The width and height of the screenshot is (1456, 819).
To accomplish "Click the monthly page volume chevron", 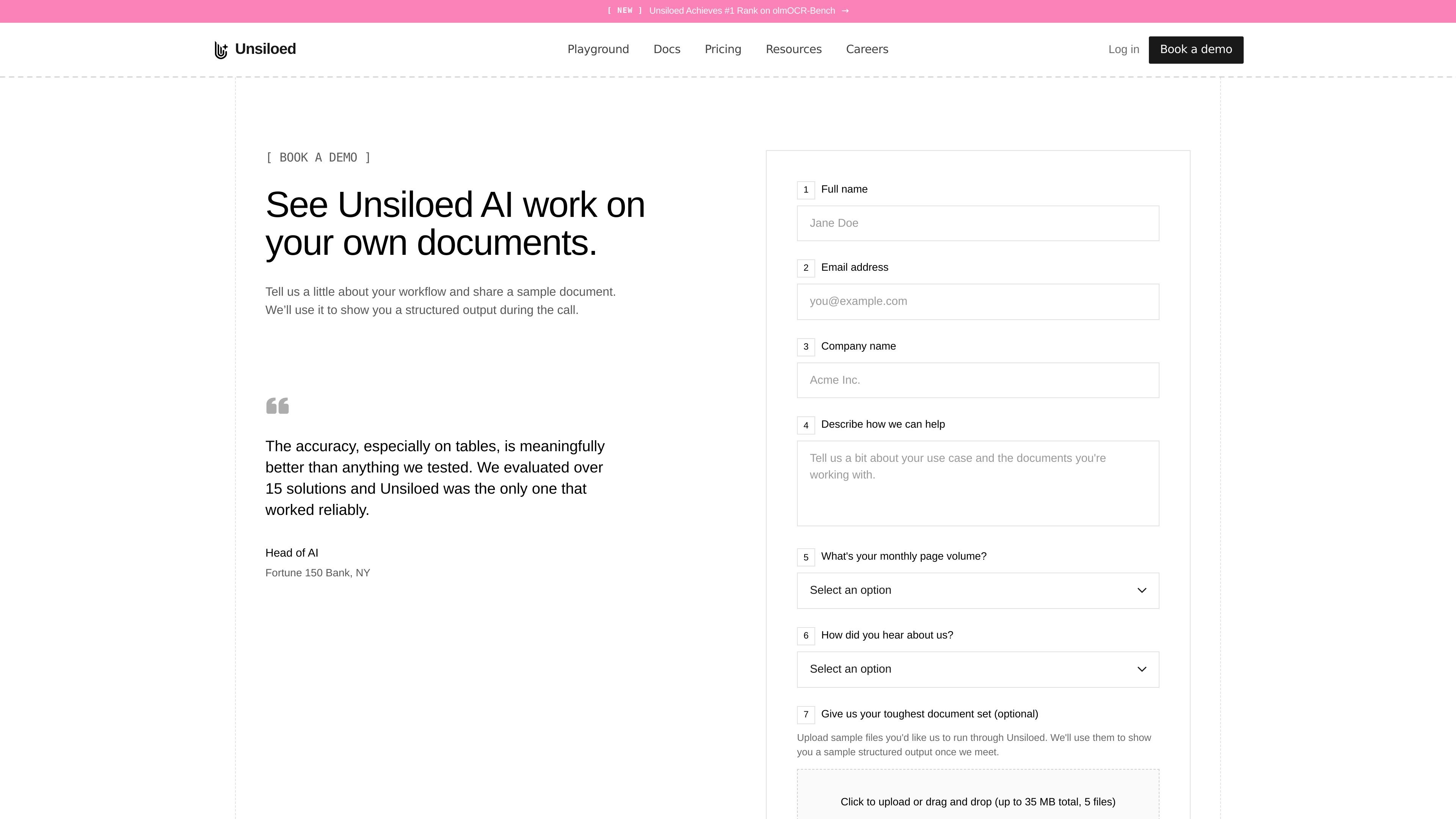I will [1142, 591].
